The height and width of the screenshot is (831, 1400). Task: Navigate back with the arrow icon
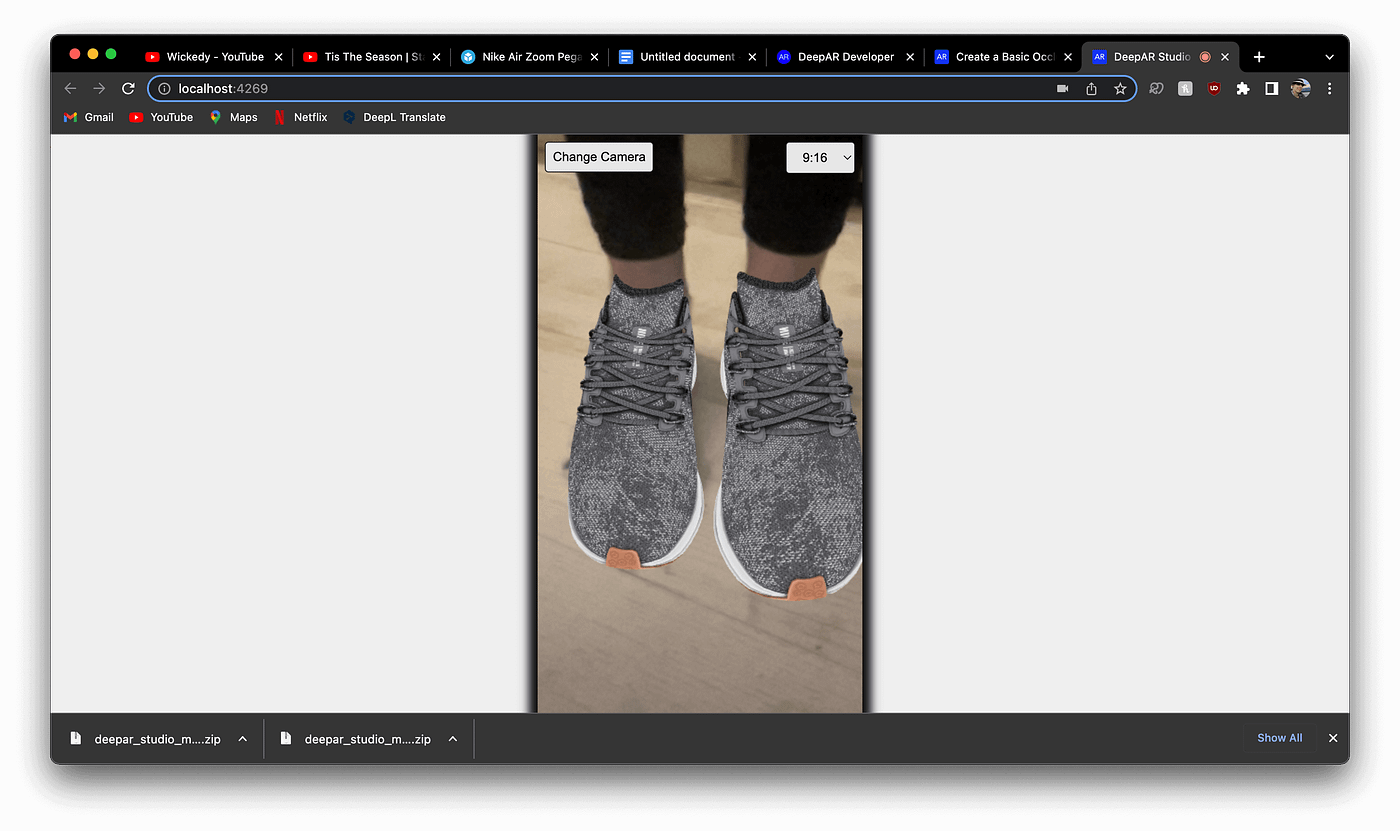(x=69, y=88)
